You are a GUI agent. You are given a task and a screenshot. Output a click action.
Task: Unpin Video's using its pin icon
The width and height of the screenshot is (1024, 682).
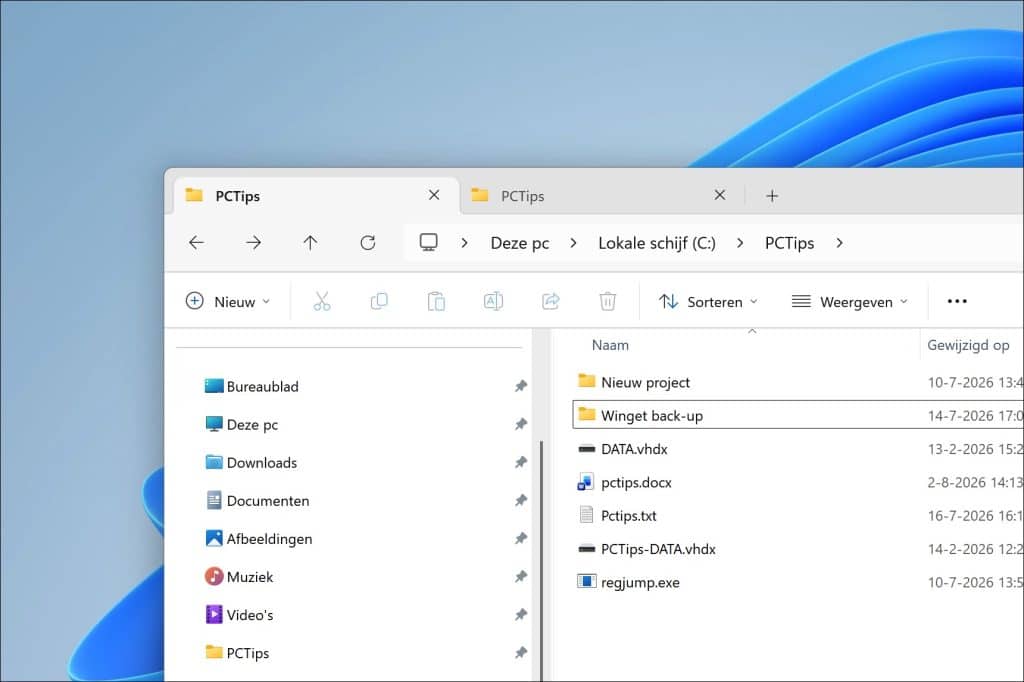pos(520,614)
